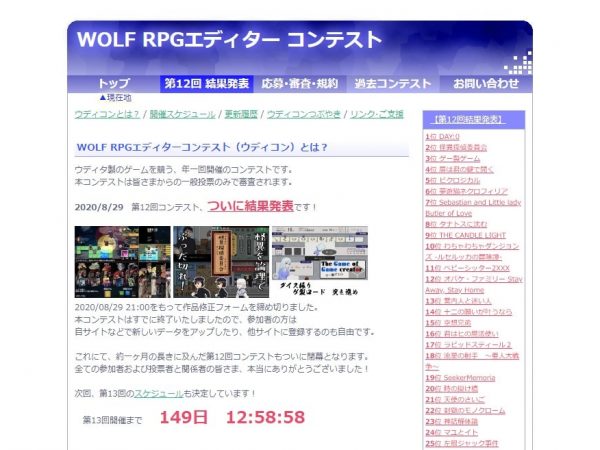
Task: Open 8位 タナトスに沈む result
Action: point(456,224)
